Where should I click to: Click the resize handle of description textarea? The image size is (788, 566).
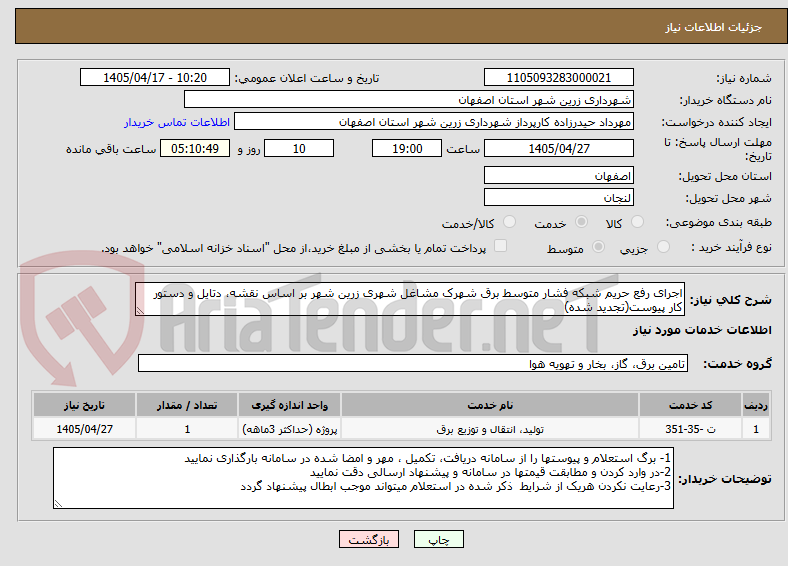(140, 311)
